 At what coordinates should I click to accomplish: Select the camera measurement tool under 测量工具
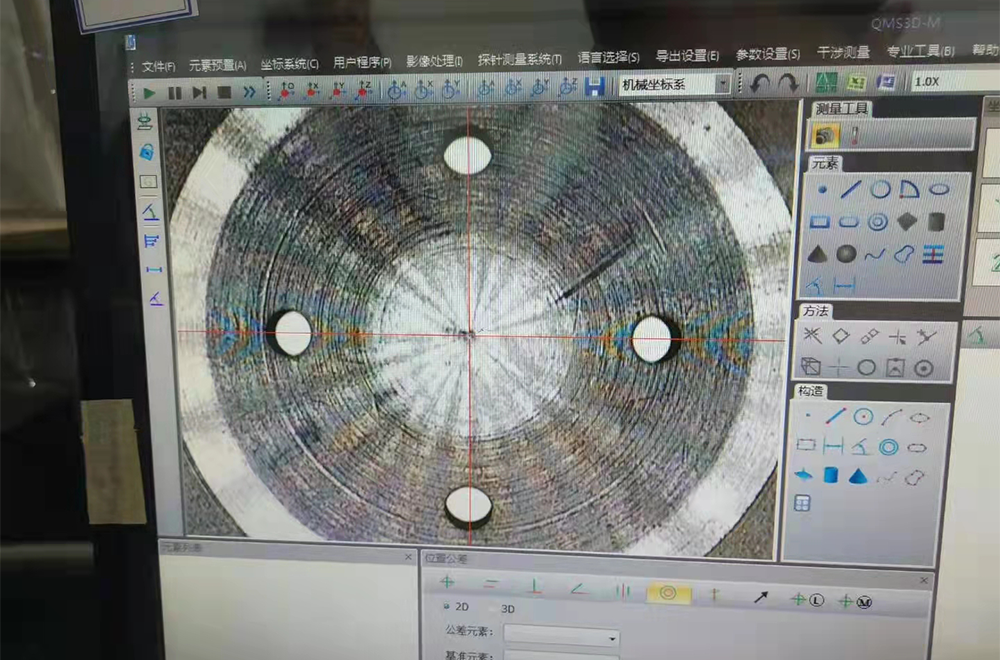826,135
